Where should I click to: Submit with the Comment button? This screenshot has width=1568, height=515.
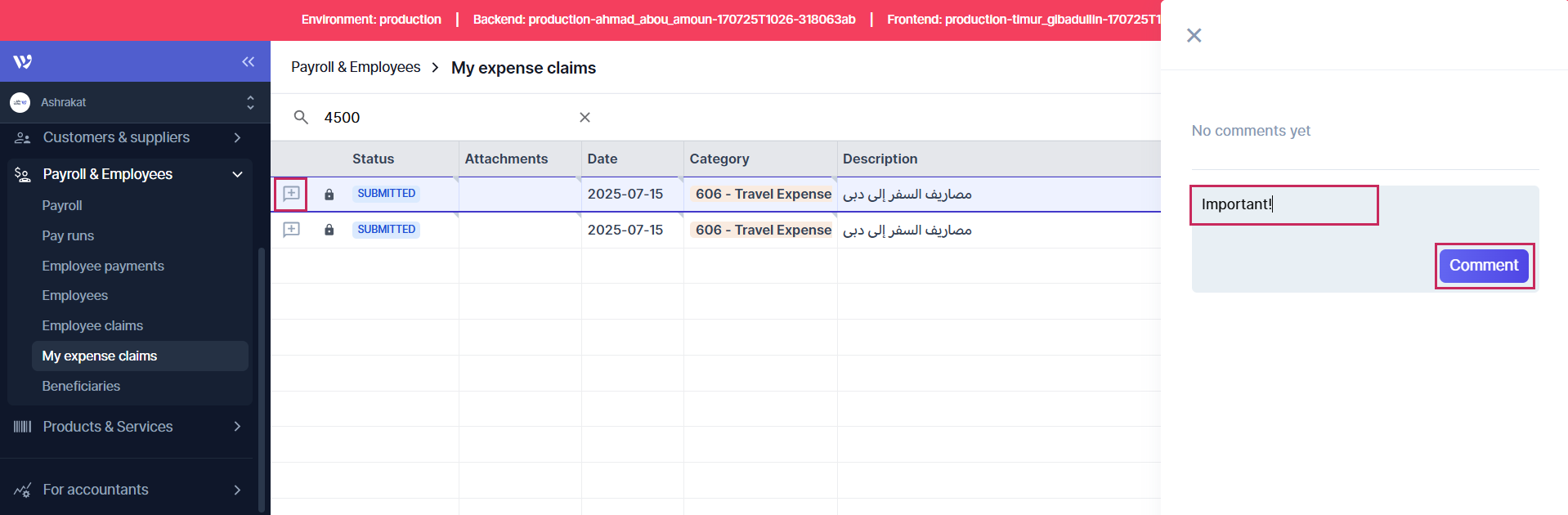(1483, 266)
